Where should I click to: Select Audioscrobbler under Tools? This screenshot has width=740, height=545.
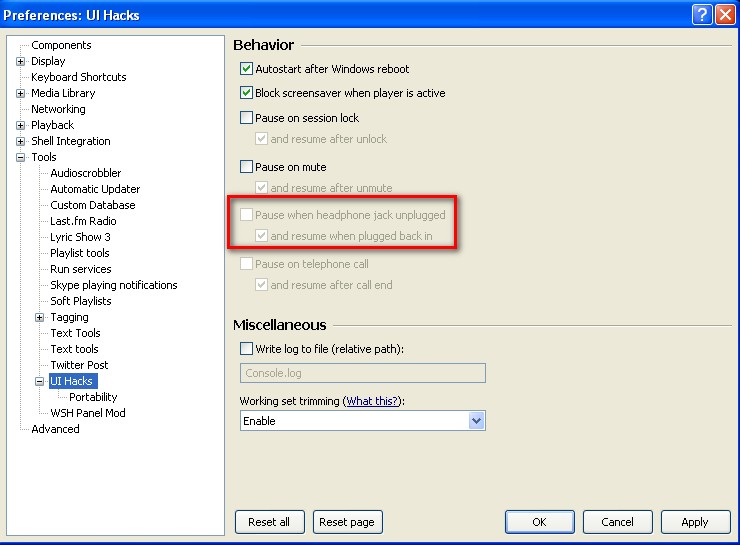pos(85,173)
